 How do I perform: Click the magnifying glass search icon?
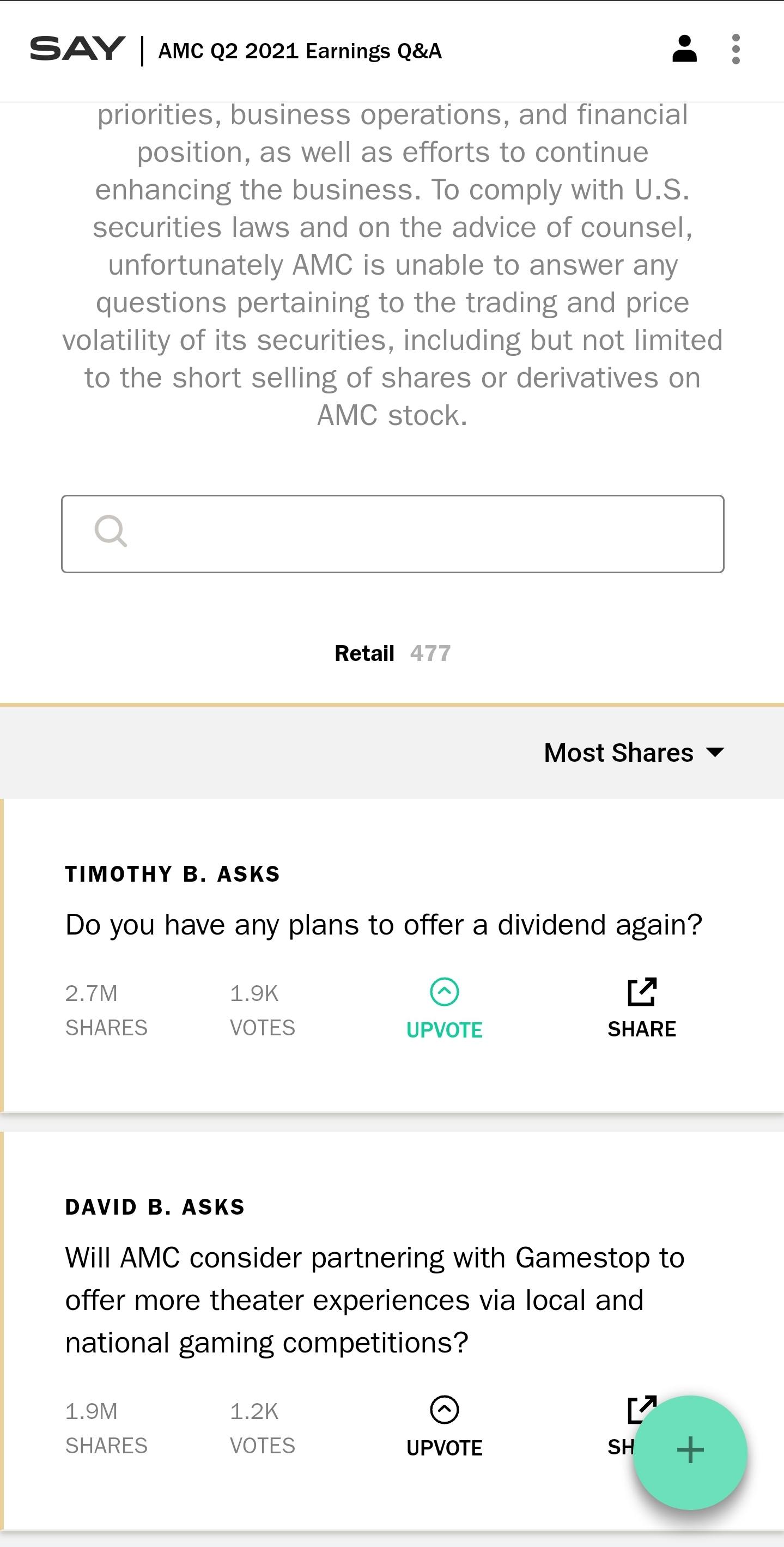click(x=112, y=531)
